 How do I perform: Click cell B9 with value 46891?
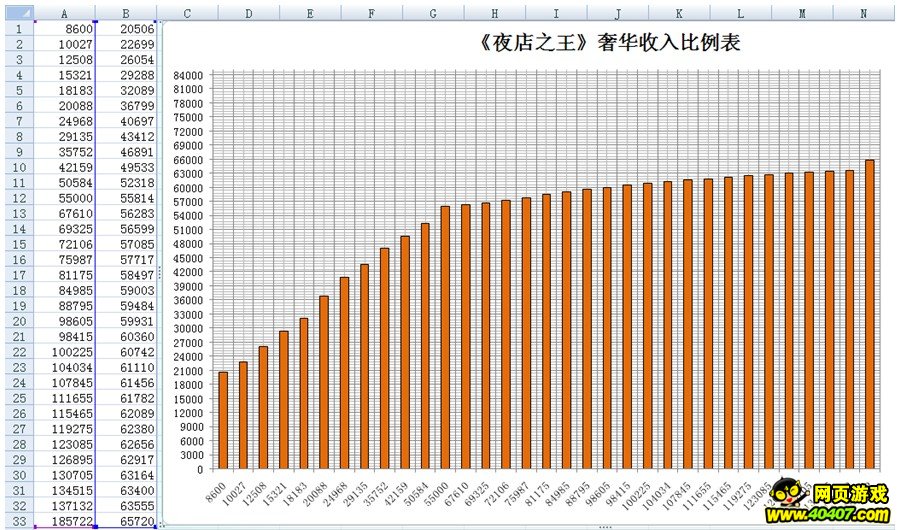point(126,152)
